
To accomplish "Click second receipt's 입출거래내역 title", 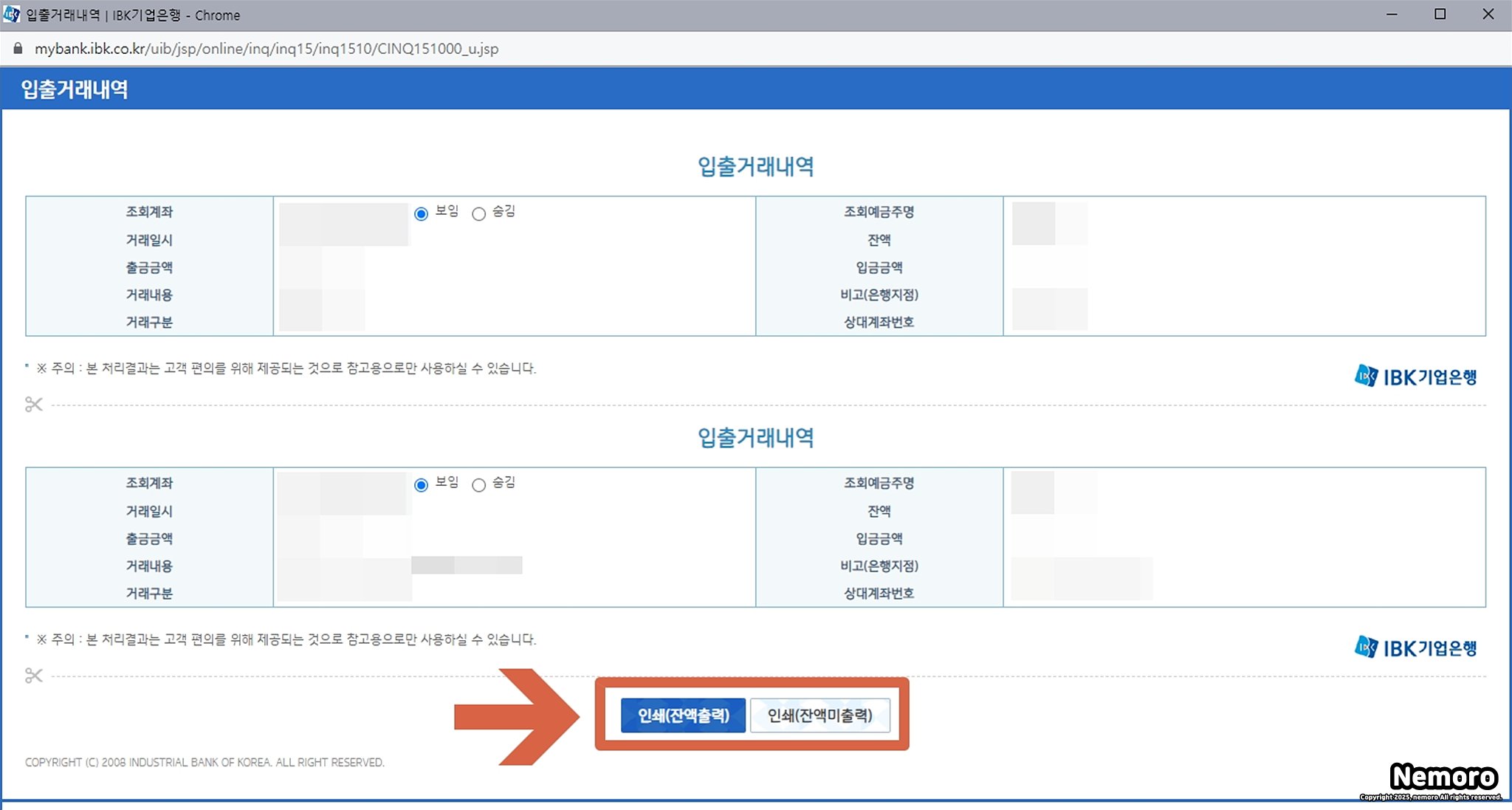I will pos(755,437).
